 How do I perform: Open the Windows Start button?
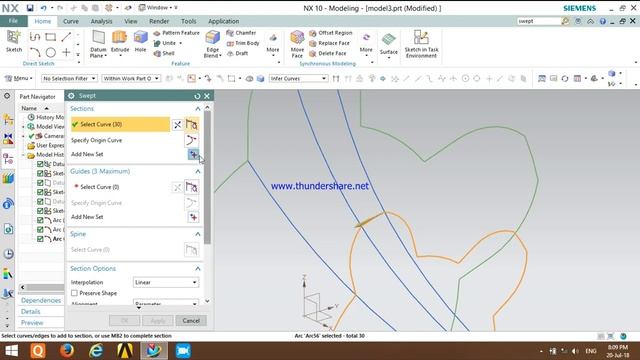[12, 351]
